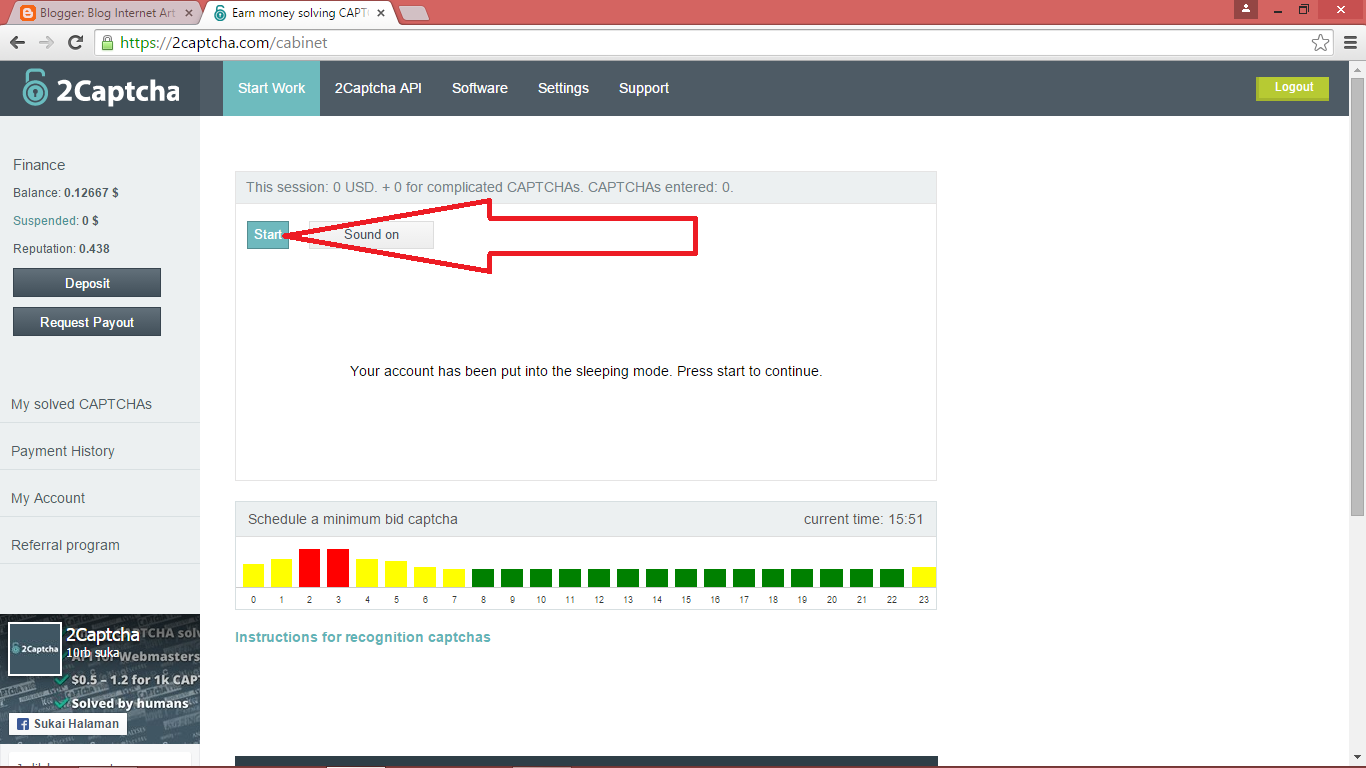Image resolution: width=1366 pixels, height=768 pixels.
Task: Click the Deposit button
Action: click(87, 283)
